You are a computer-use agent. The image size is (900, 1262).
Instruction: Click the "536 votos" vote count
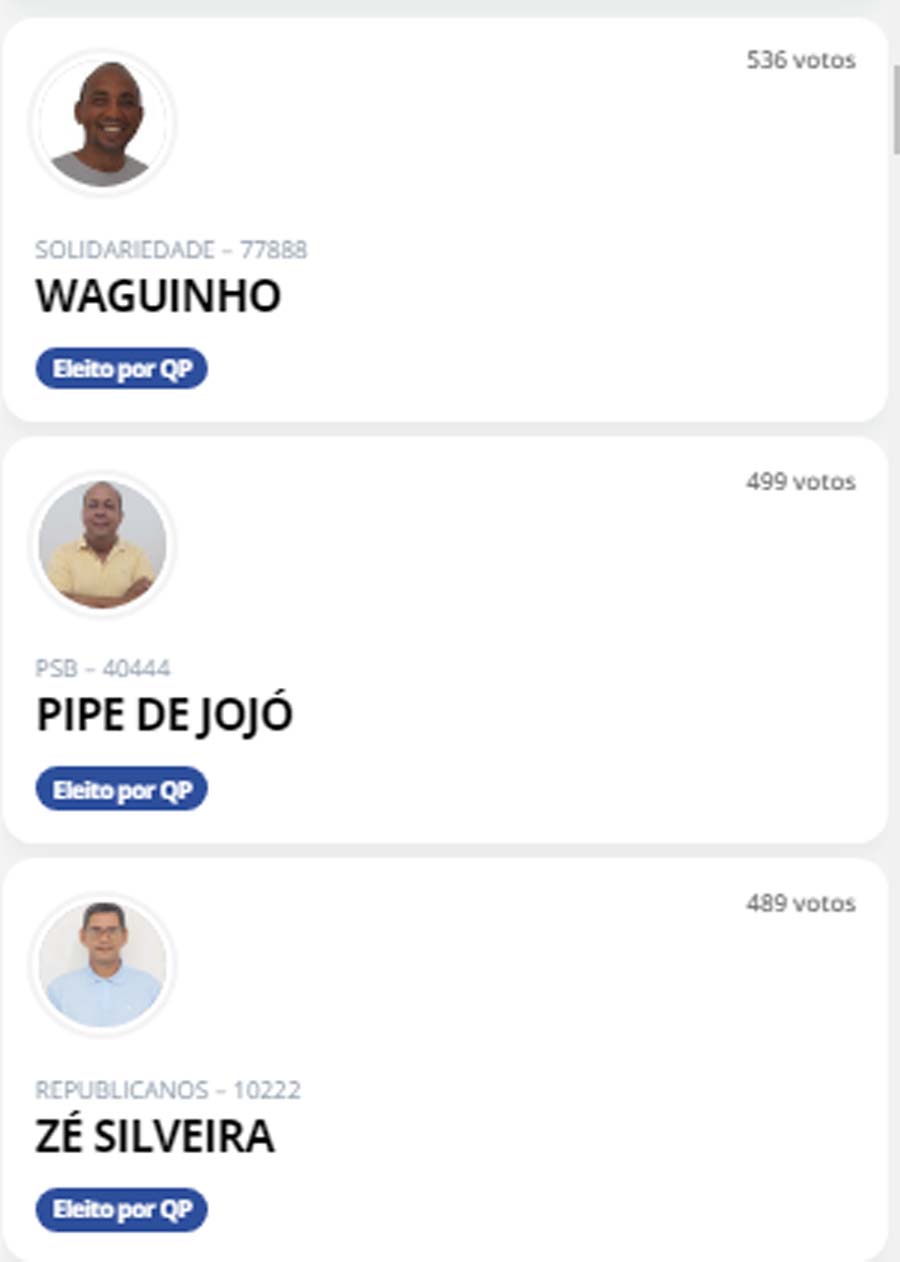[x=800, y=60]
